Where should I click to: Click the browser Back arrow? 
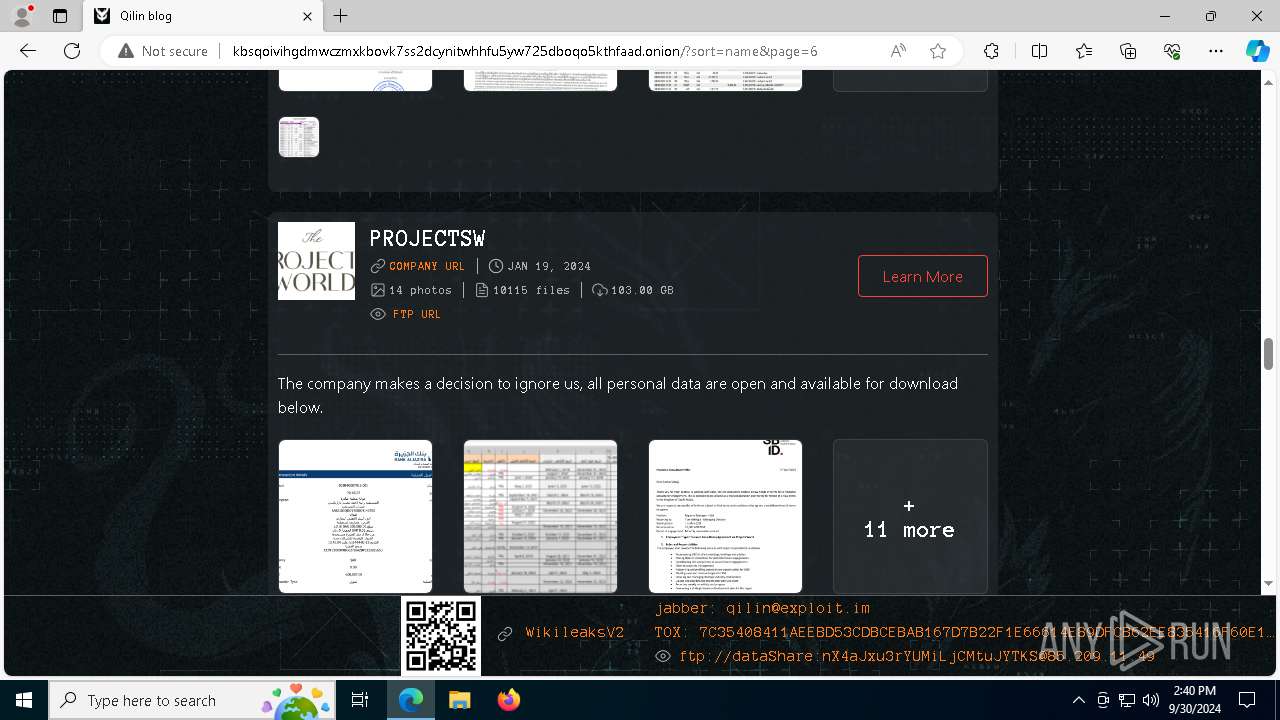pyautogui.click(x=28, y=51)
